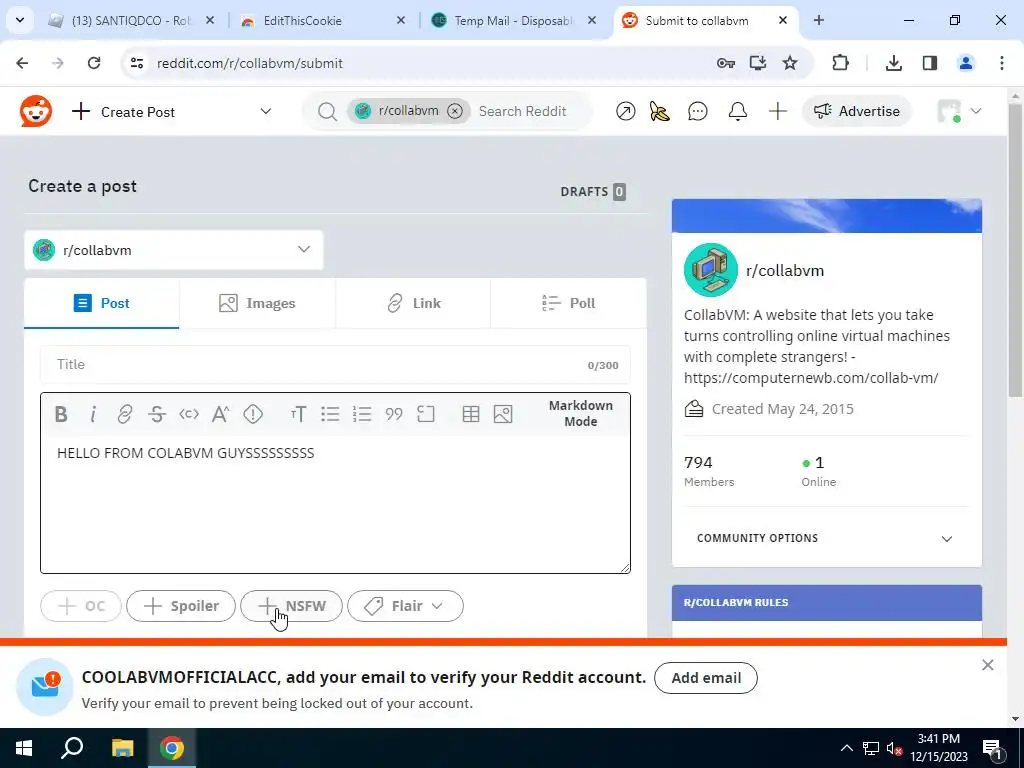Open Windows Start menu
Image resolution: width=1024 pixels, height=768 pixels.
tap(24, 748)
